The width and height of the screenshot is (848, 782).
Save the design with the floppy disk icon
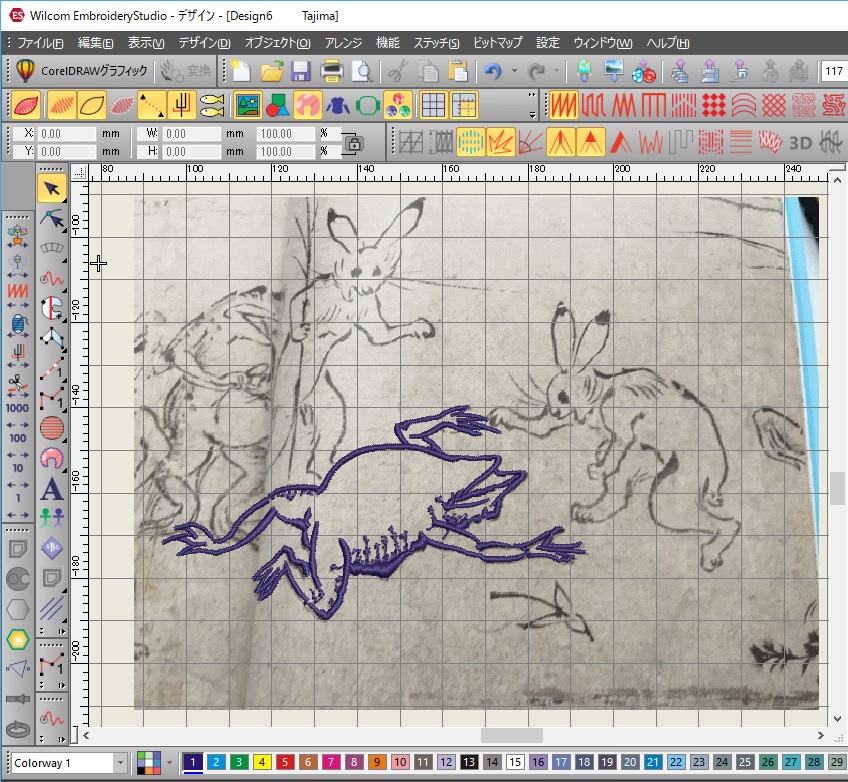[301, 71]
